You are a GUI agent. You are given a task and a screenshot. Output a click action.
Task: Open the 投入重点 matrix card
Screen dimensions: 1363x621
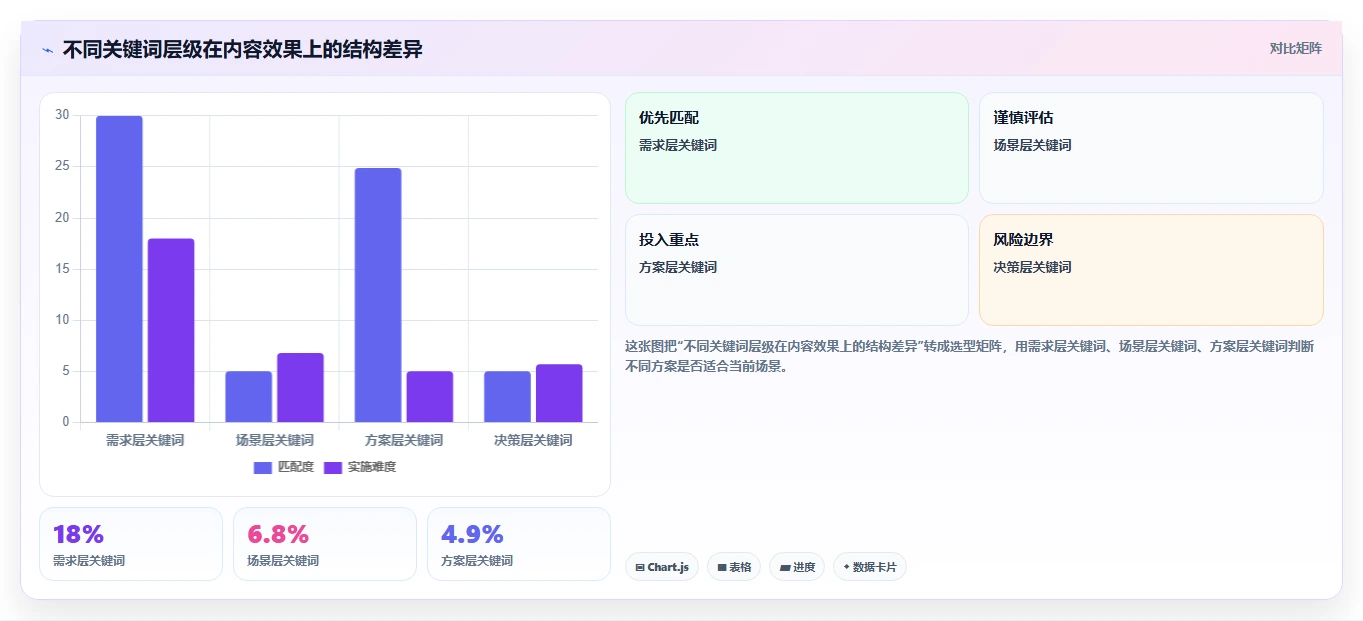[797, 270]
